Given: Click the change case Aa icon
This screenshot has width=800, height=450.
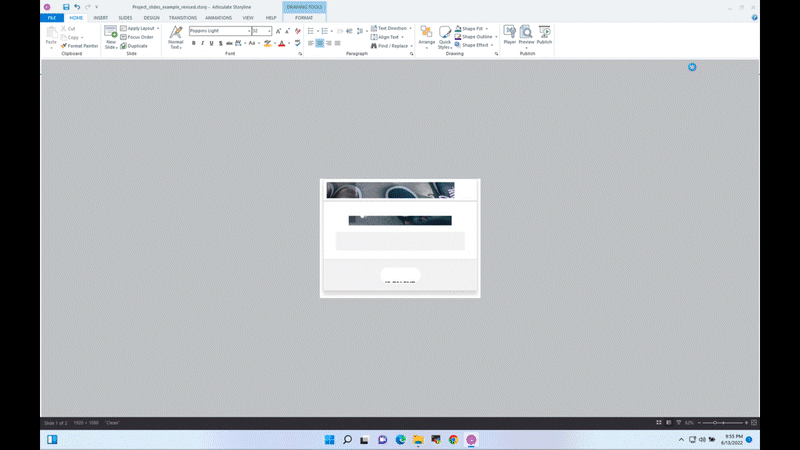Looking at the screenshot, I should point(253,43).
